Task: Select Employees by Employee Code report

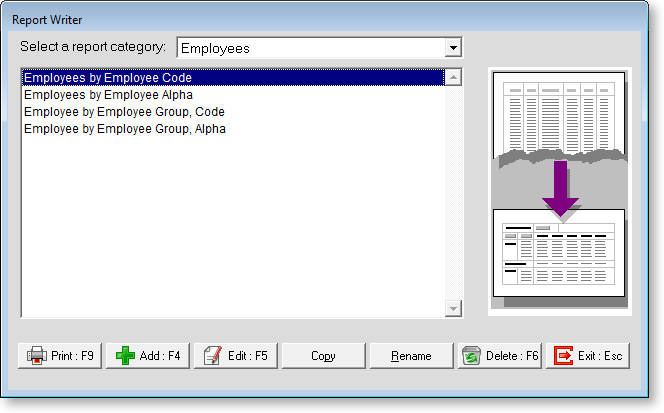Action: click(108, 77)
